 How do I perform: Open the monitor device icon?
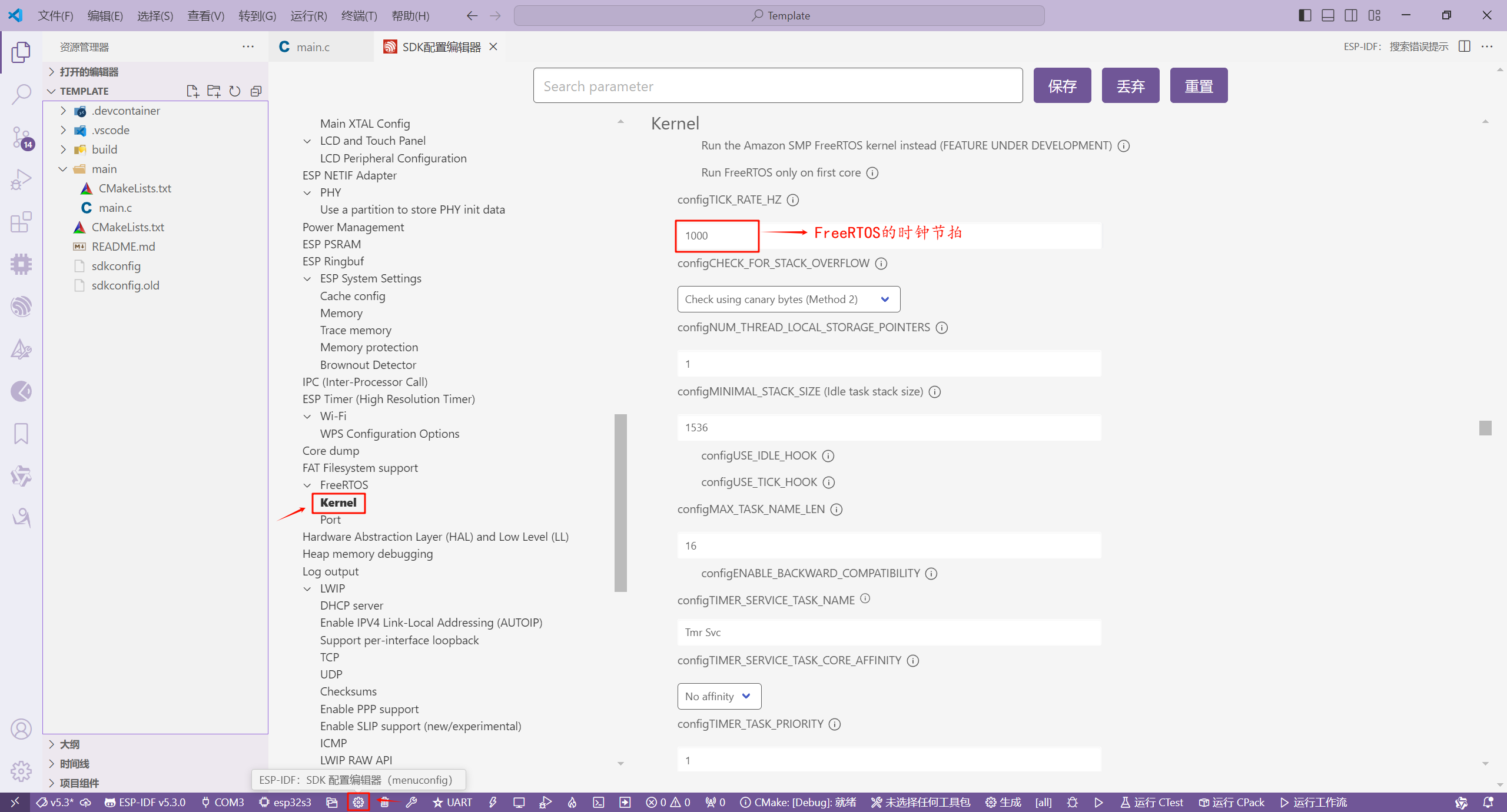point(519,802)
